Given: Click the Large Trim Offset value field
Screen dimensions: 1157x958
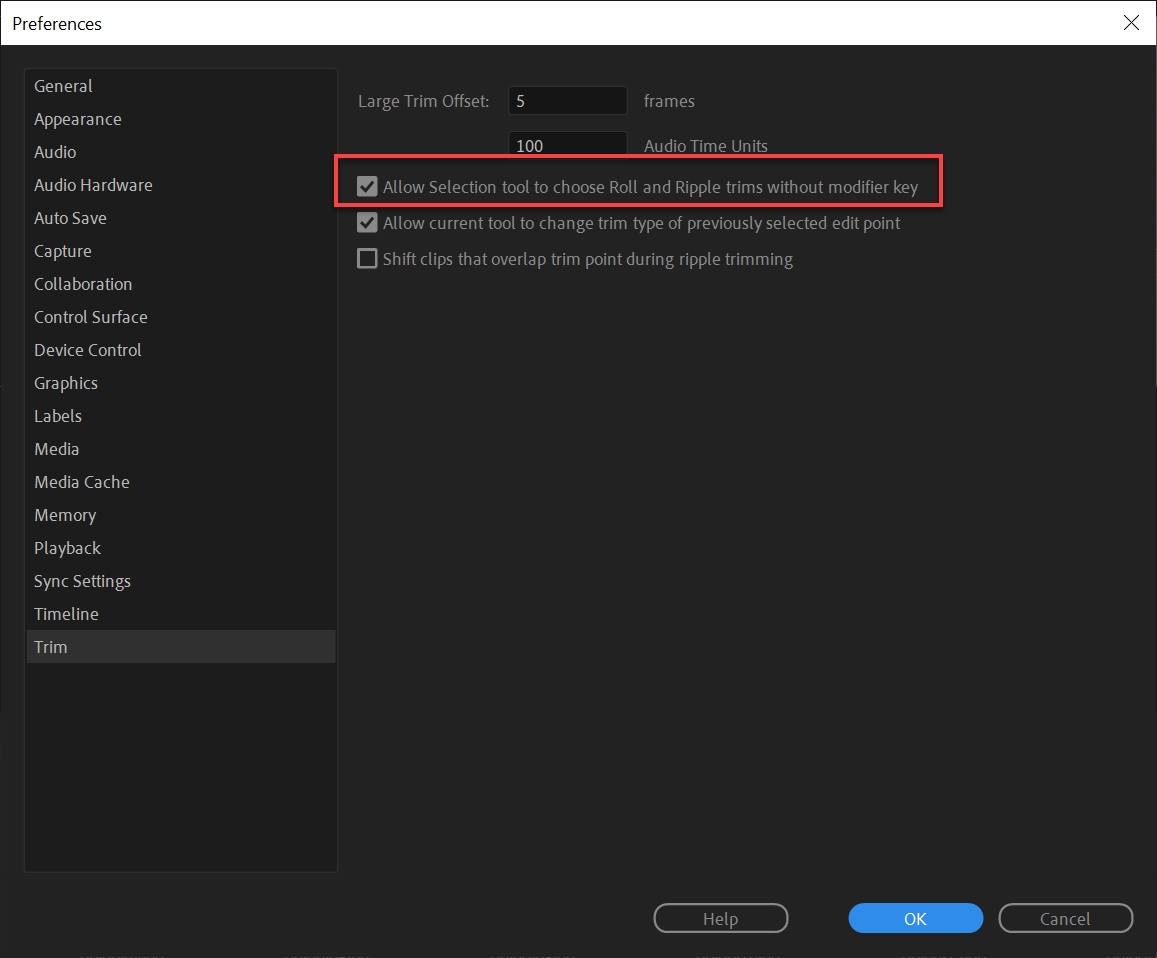Looking at the screenshot, I should [x=567, y=100].
